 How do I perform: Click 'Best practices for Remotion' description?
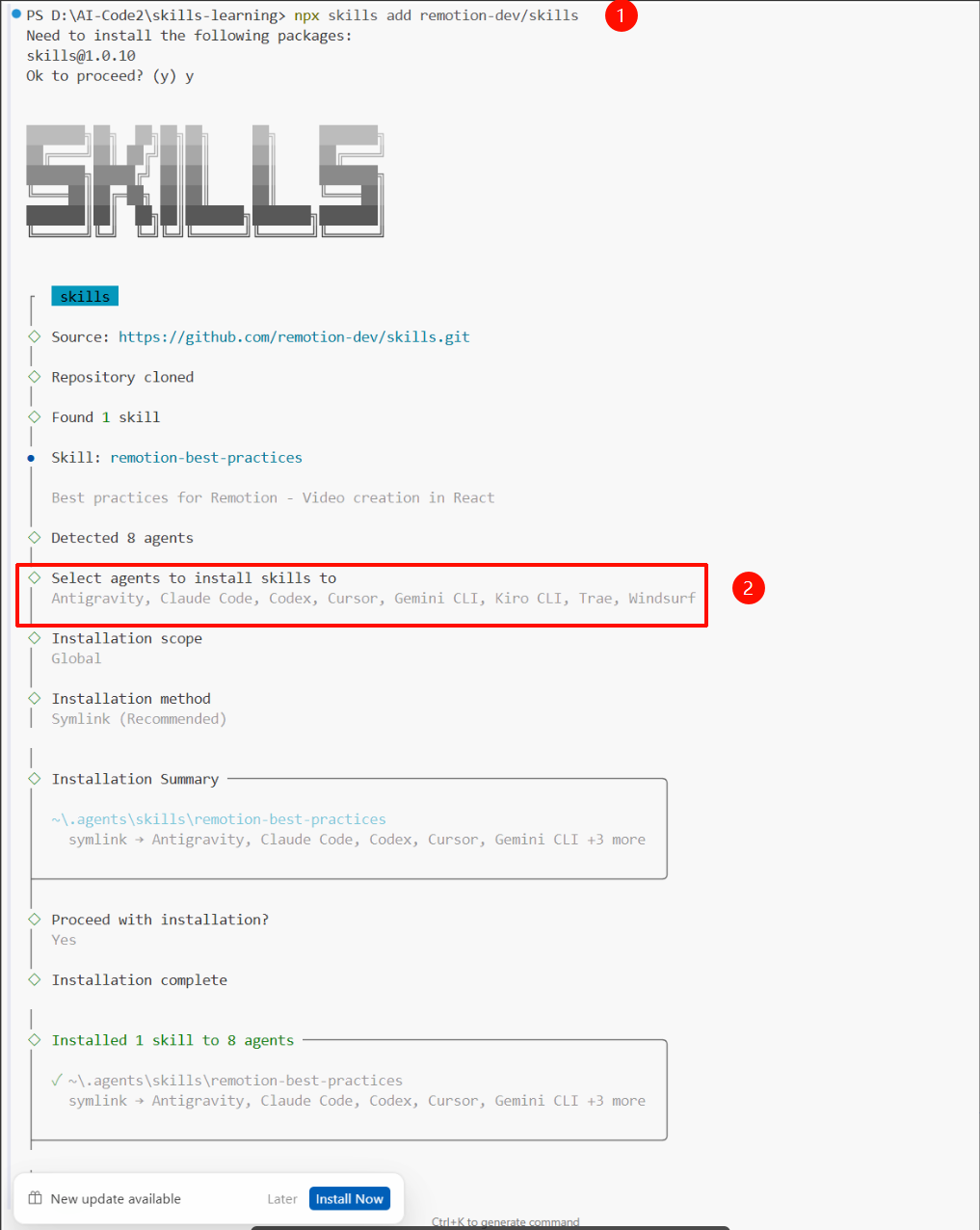click(x=273, y=497)
